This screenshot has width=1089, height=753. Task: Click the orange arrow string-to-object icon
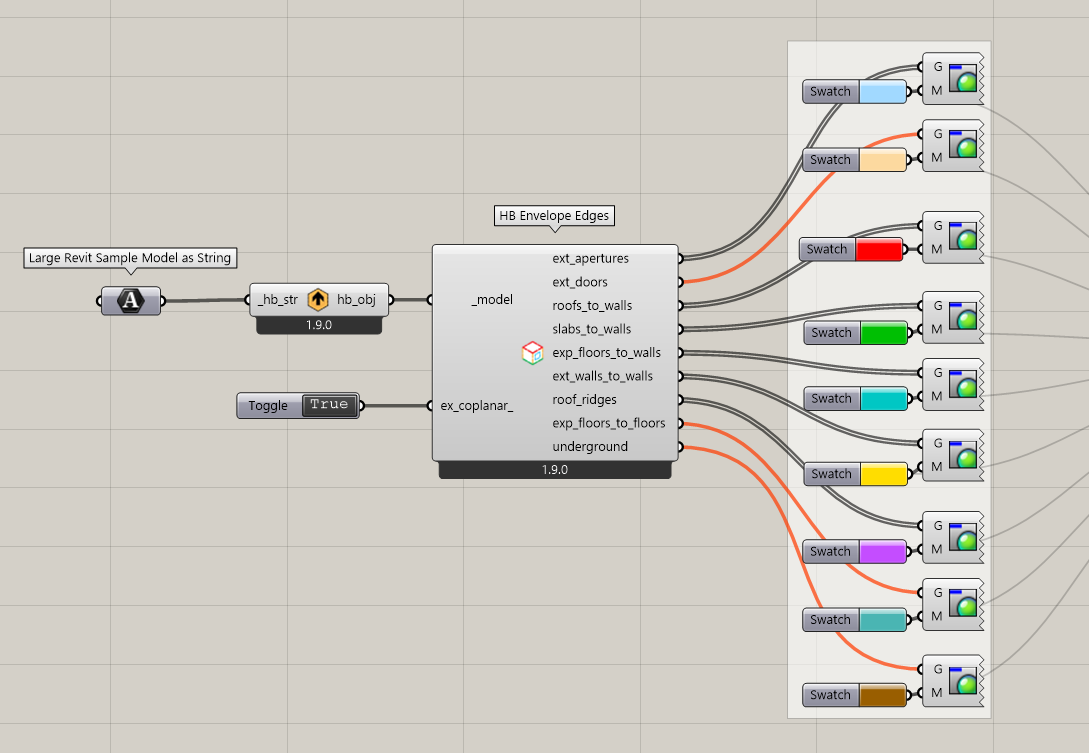pos(318,299)
